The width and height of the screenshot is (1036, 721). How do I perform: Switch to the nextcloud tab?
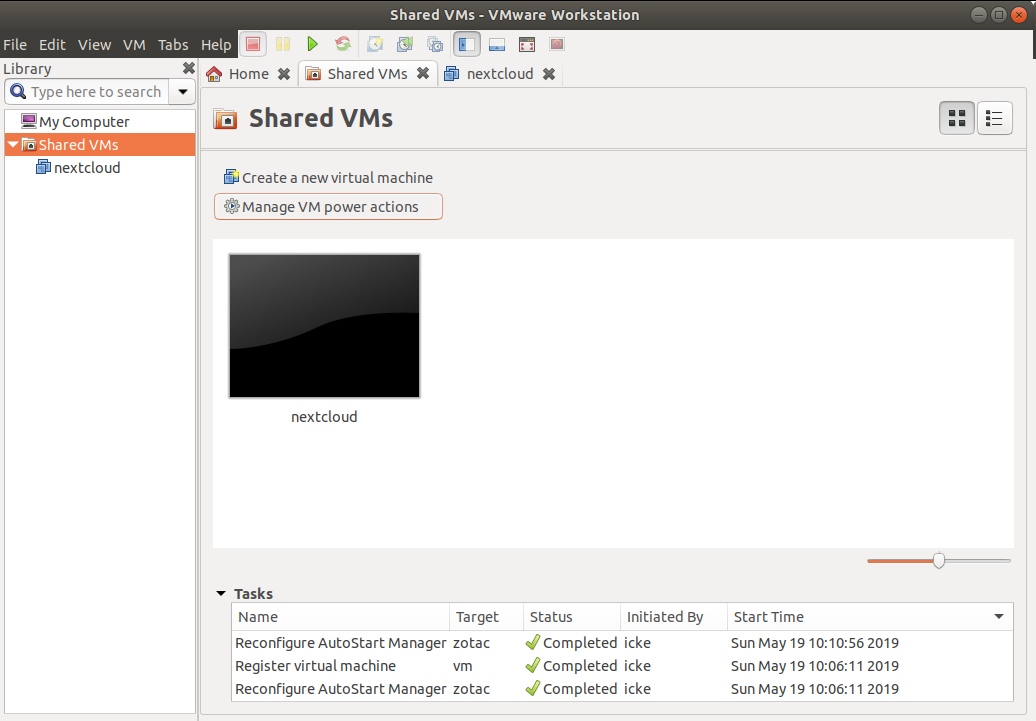click(x=500, y=73)
